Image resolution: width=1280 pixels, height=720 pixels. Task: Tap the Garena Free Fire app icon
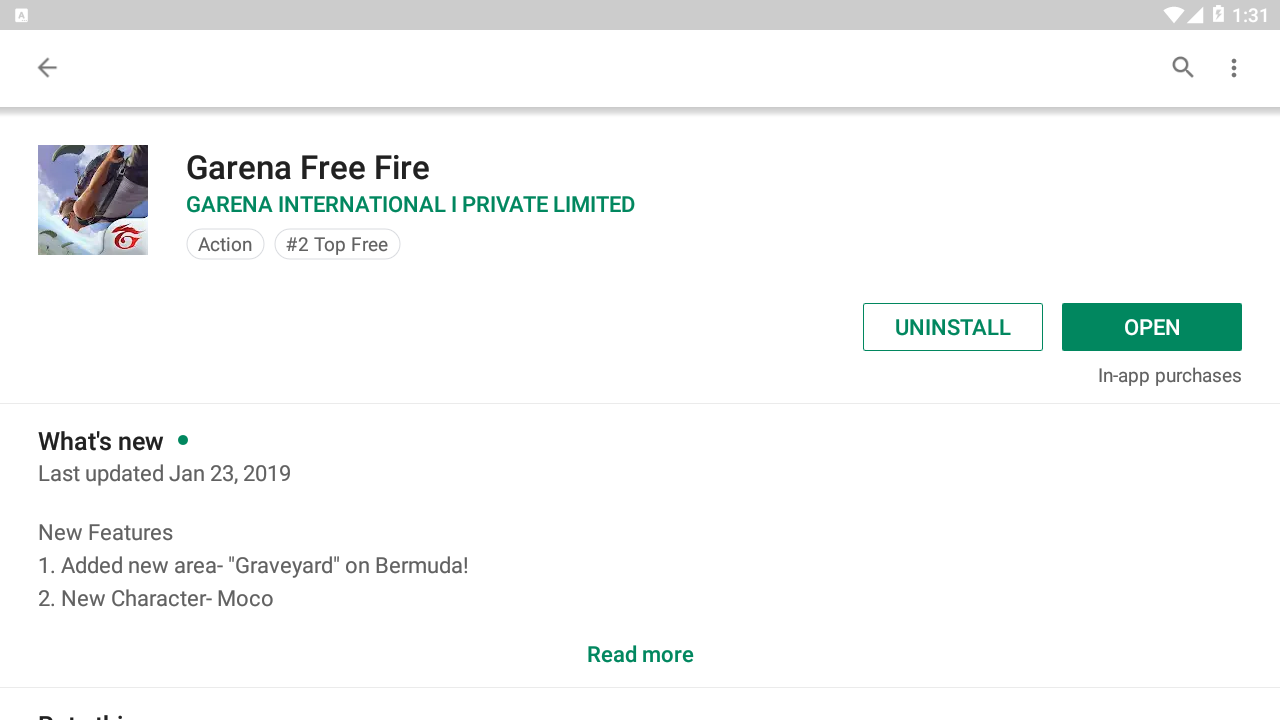93,200
